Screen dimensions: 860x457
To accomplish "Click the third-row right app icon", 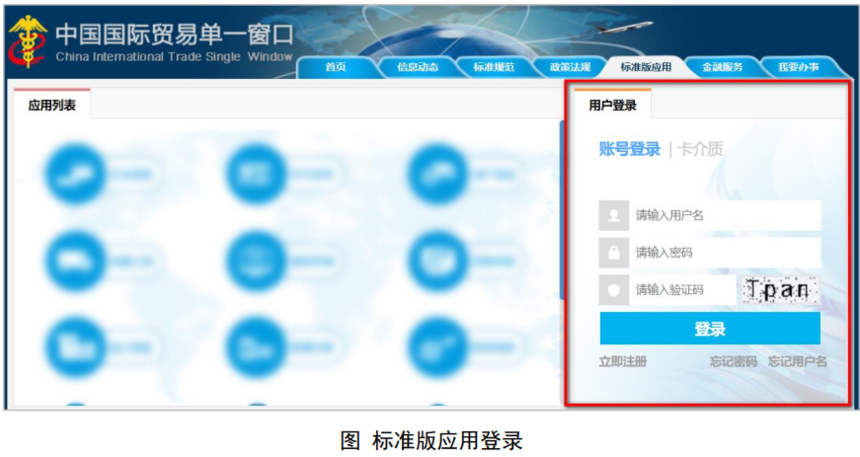I will 438,346.
